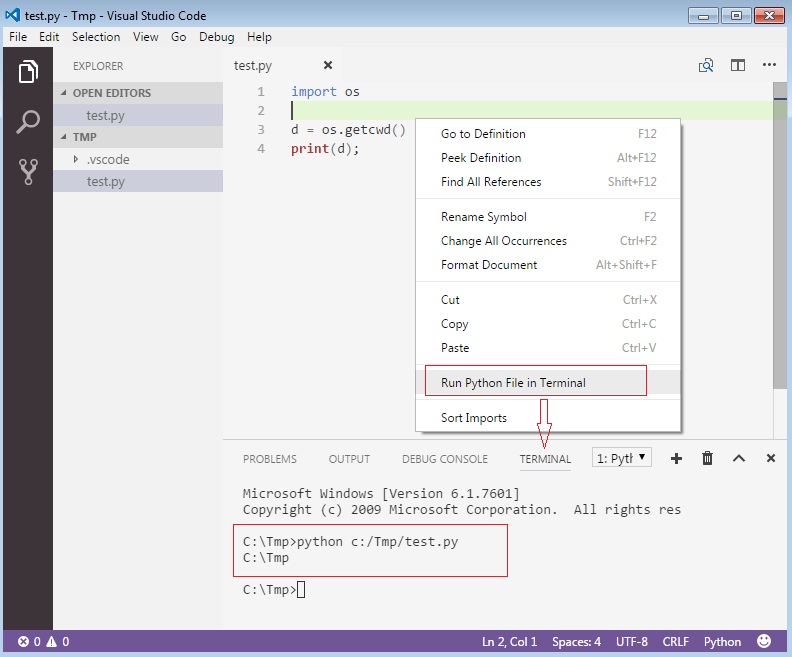
Task: Switch to the DEBUG CONSOLE tab
Action: pyautogui.click(x=444, y=459)
